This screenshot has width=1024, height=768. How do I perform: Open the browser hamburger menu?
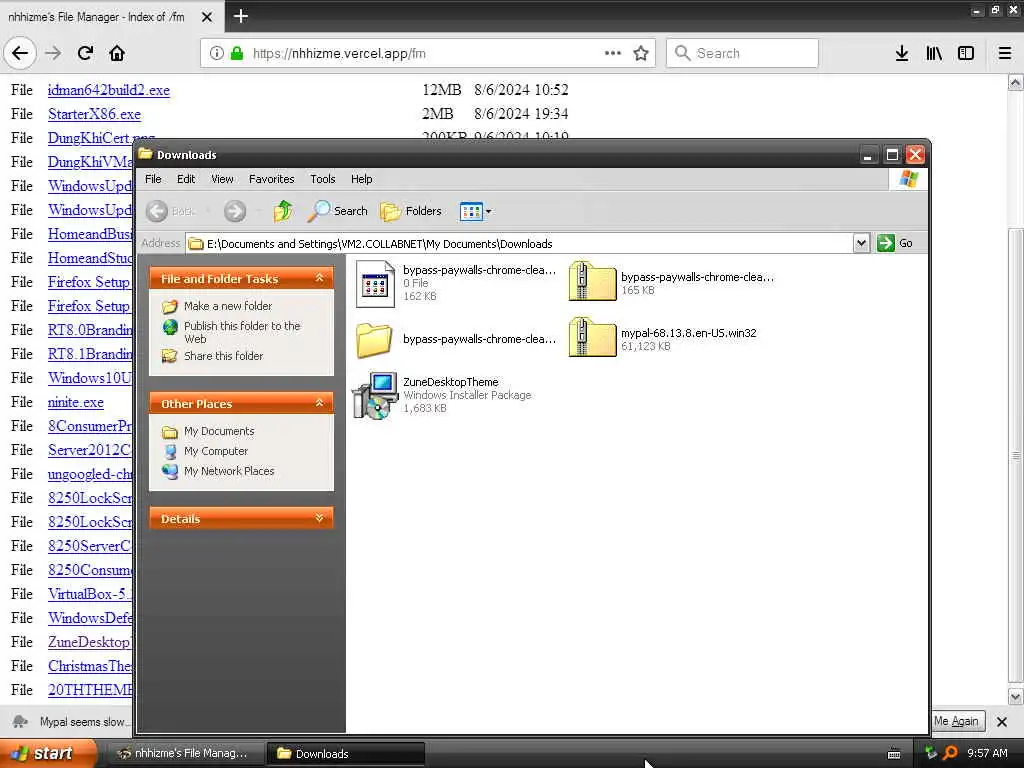1005,53
